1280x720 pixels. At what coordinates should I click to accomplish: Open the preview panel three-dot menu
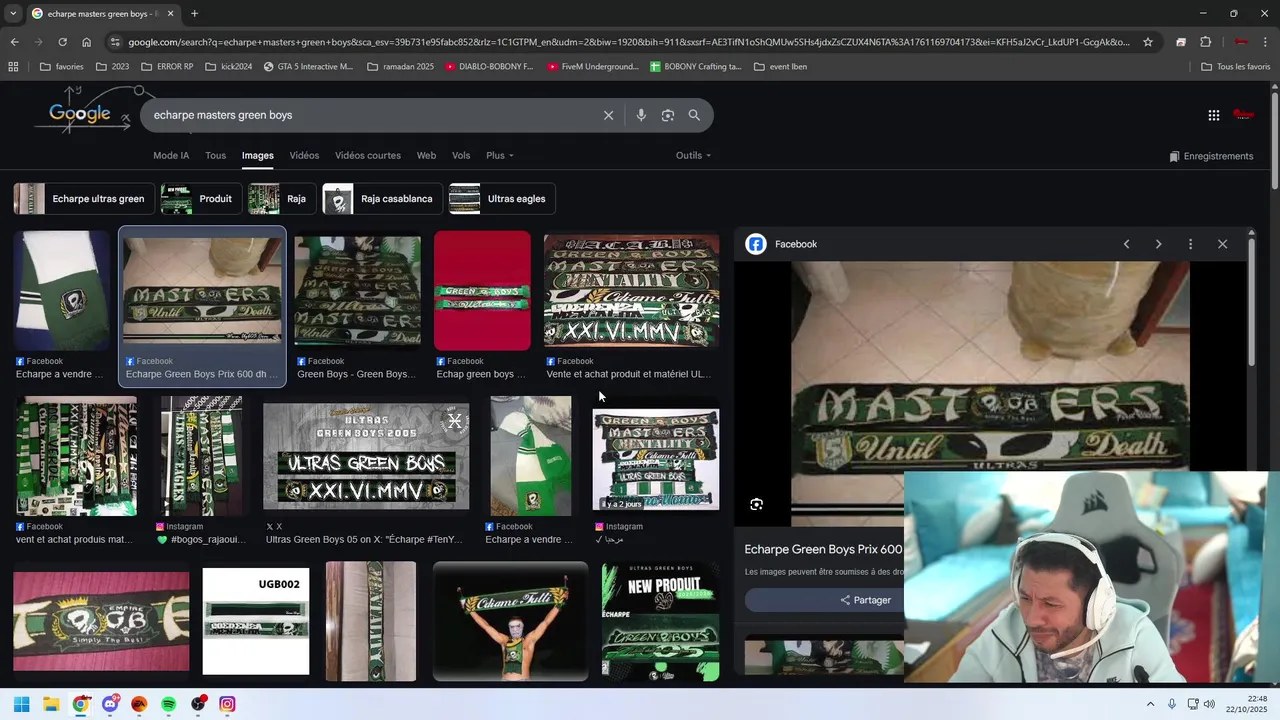[x=1190, y=244]
